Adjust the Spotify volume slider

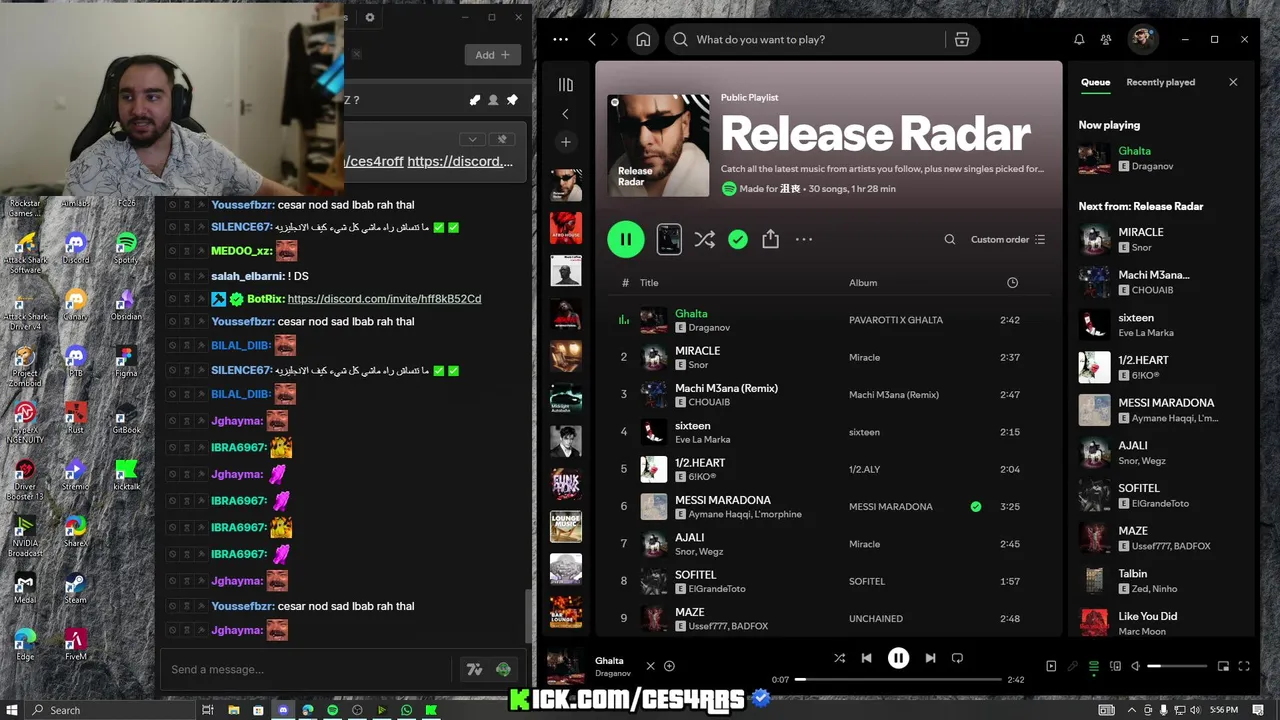pyautogui.click(x=1179, y=666)
